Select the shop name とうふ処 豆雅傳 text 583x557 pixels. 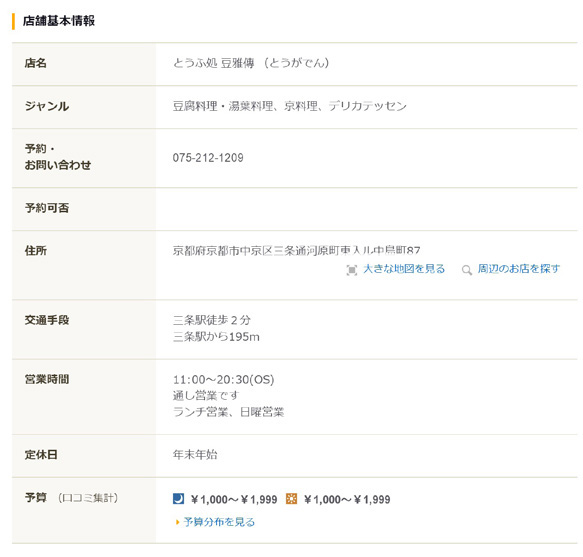click(213, 63)
